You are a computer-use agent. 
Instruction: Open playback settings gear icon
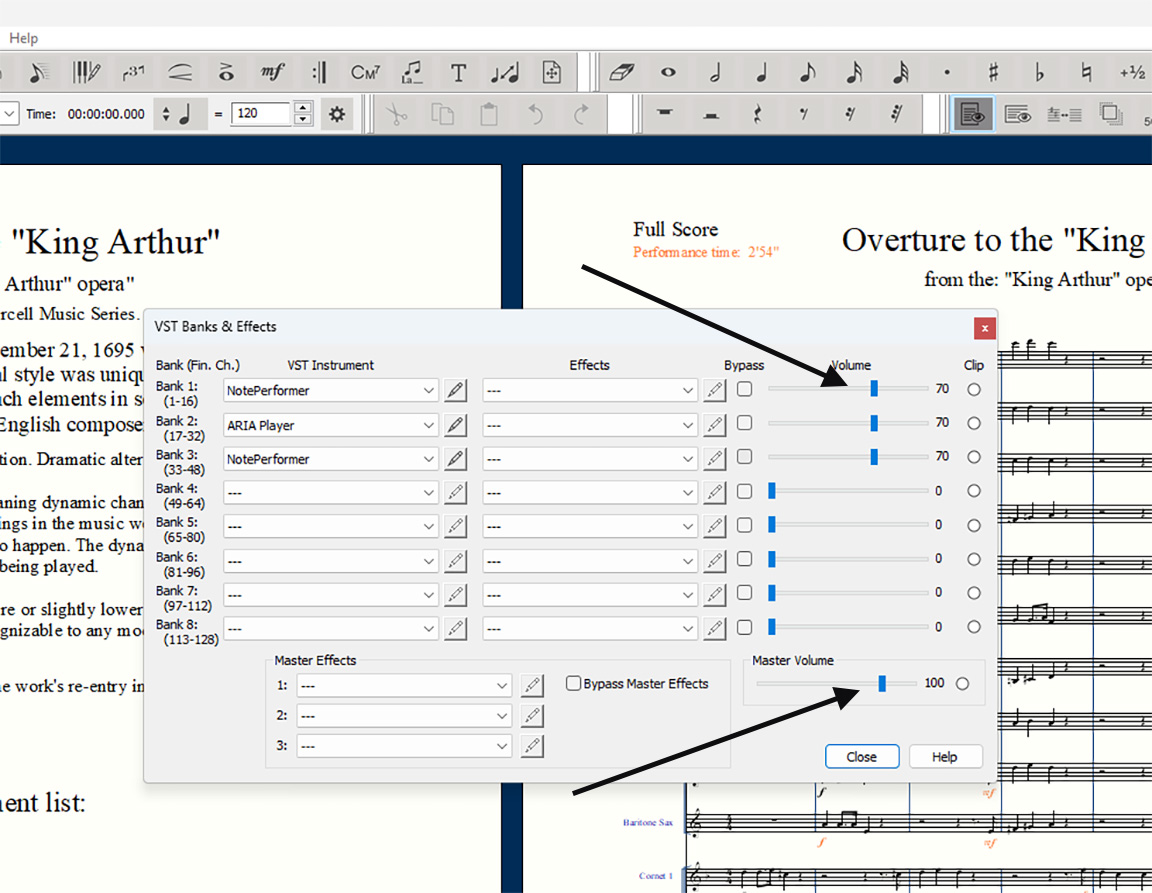tap(337, 114)
